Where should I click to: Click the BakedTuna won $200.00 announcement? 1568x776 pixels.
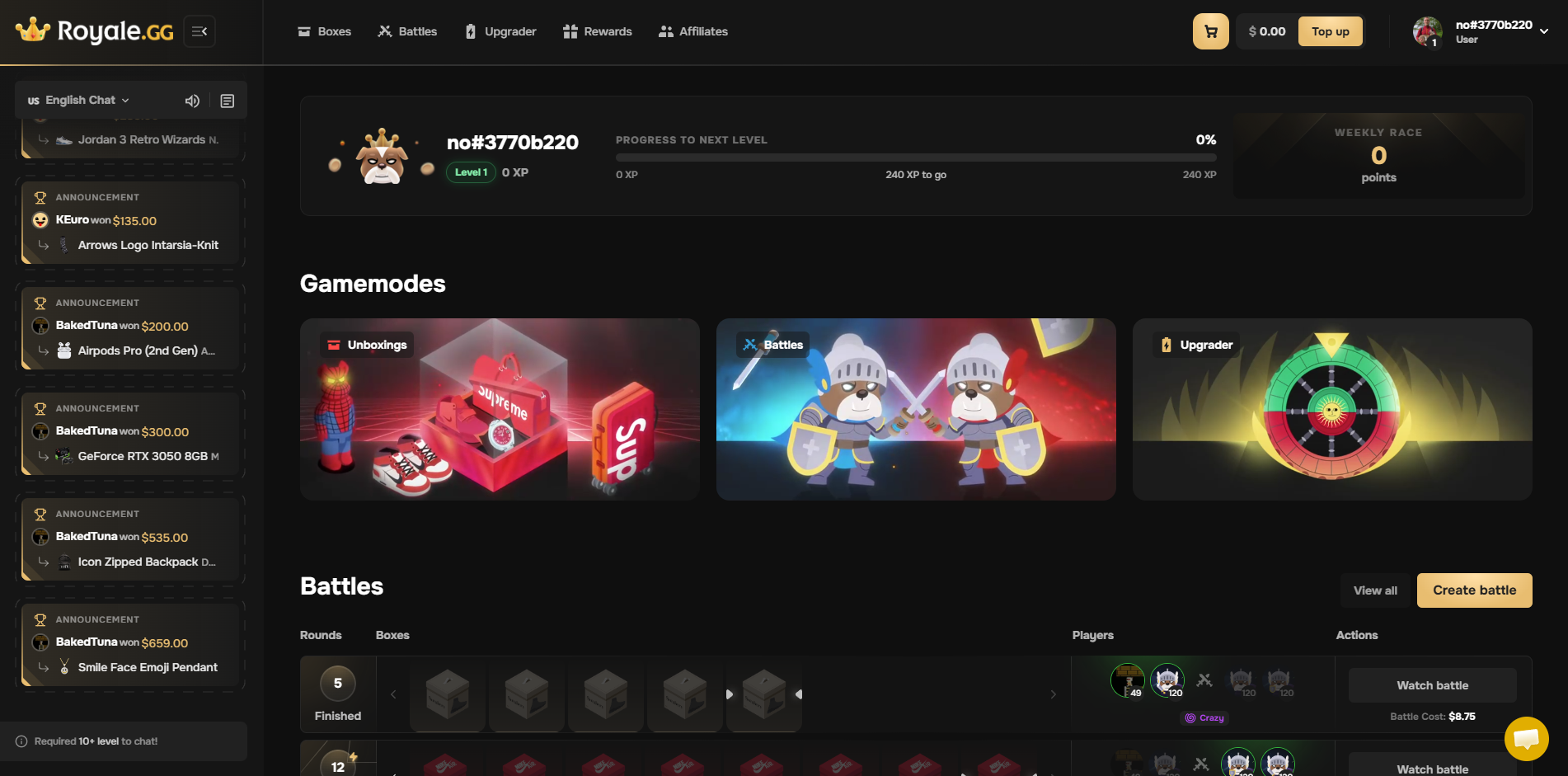pos(130,327)
